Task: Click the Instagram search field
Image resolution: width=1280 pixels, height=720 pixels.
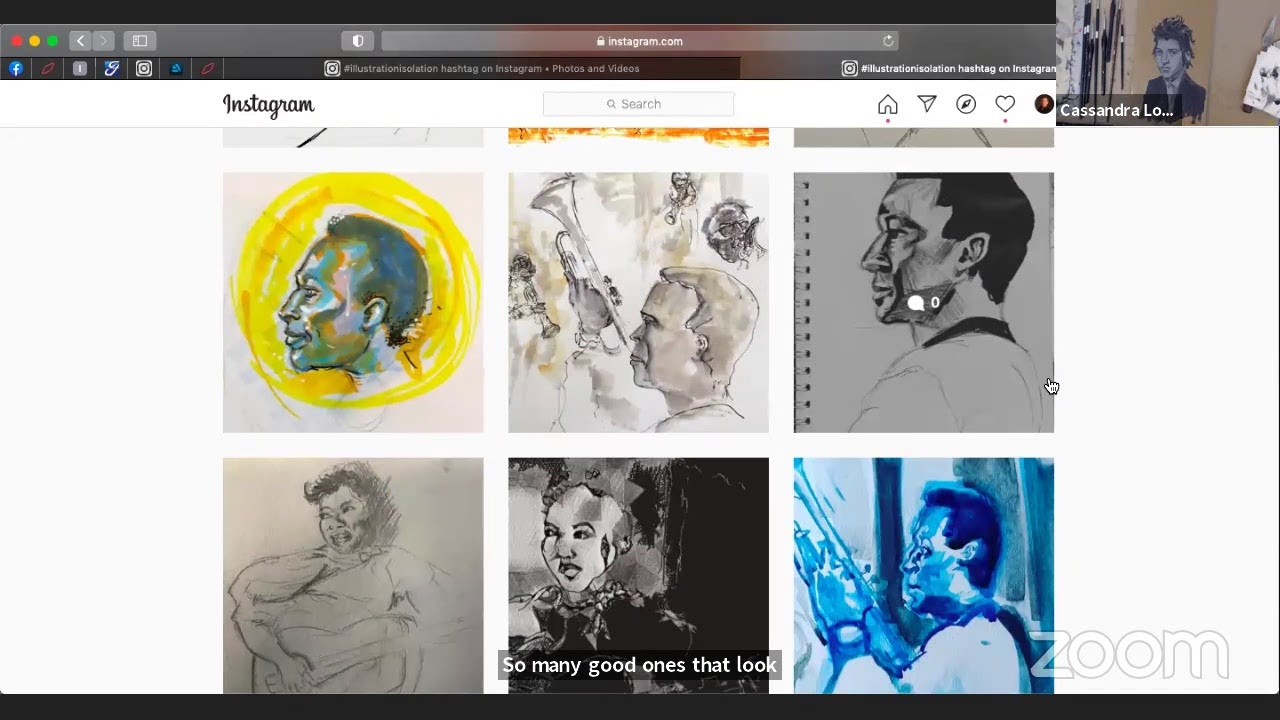Action: (638, 104)
